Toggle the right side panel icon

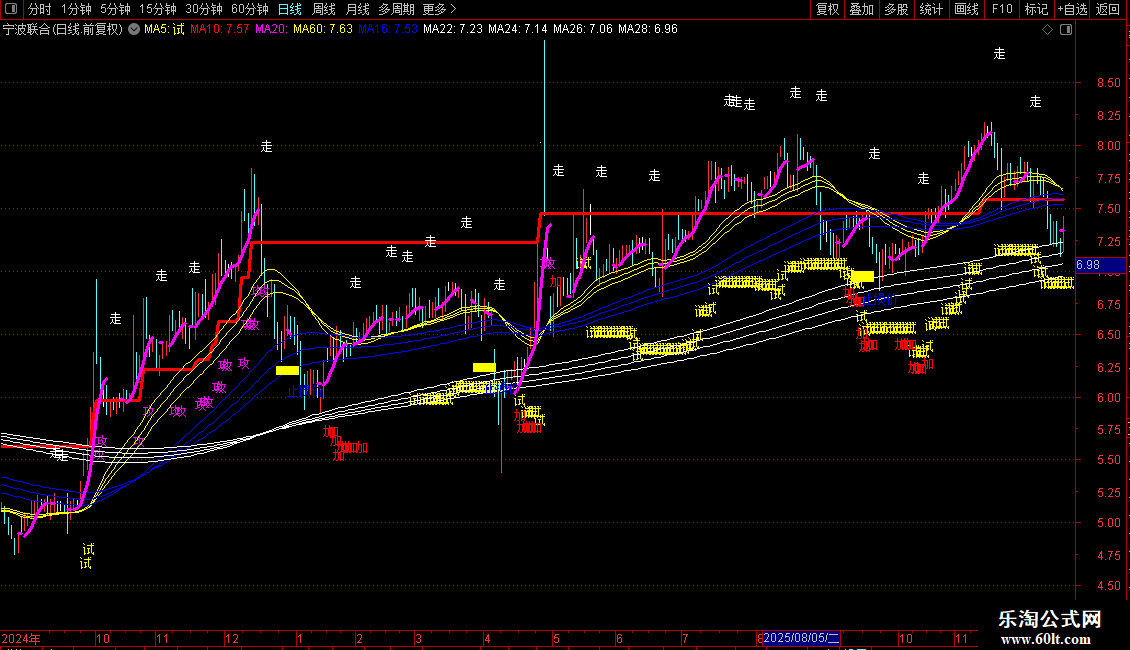[x=1066, y=29]
